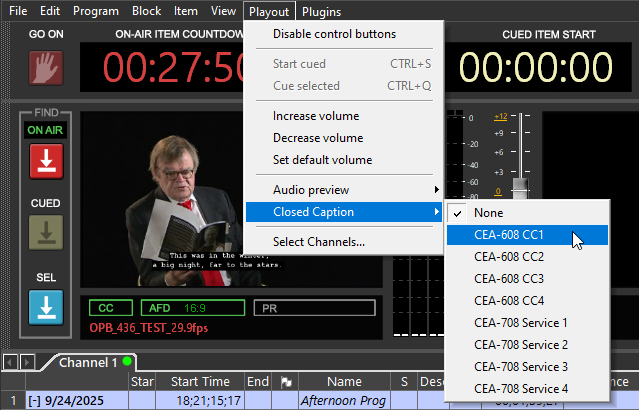Select CEA-608 CC2 caption option
Viewport: 639px width, 410px height.
(x=527, y=257)
